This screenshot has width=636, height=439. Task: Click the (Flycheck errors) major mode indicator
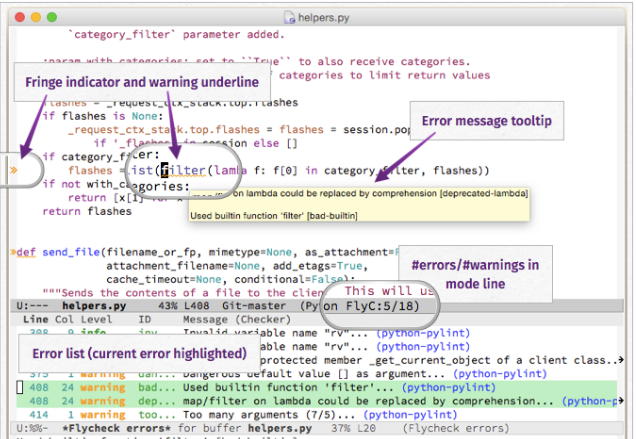456,428
